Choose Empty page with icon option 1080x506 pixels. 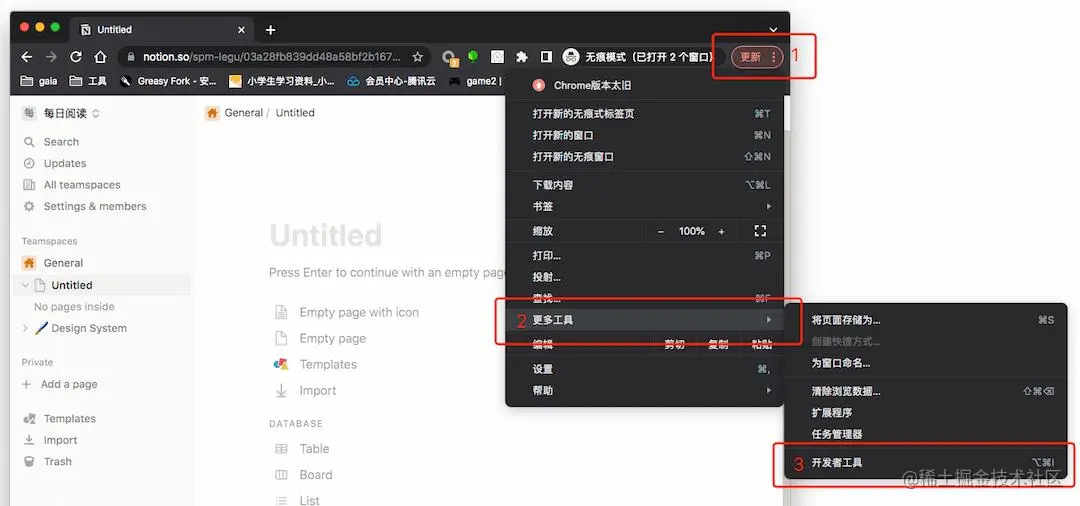347,313
